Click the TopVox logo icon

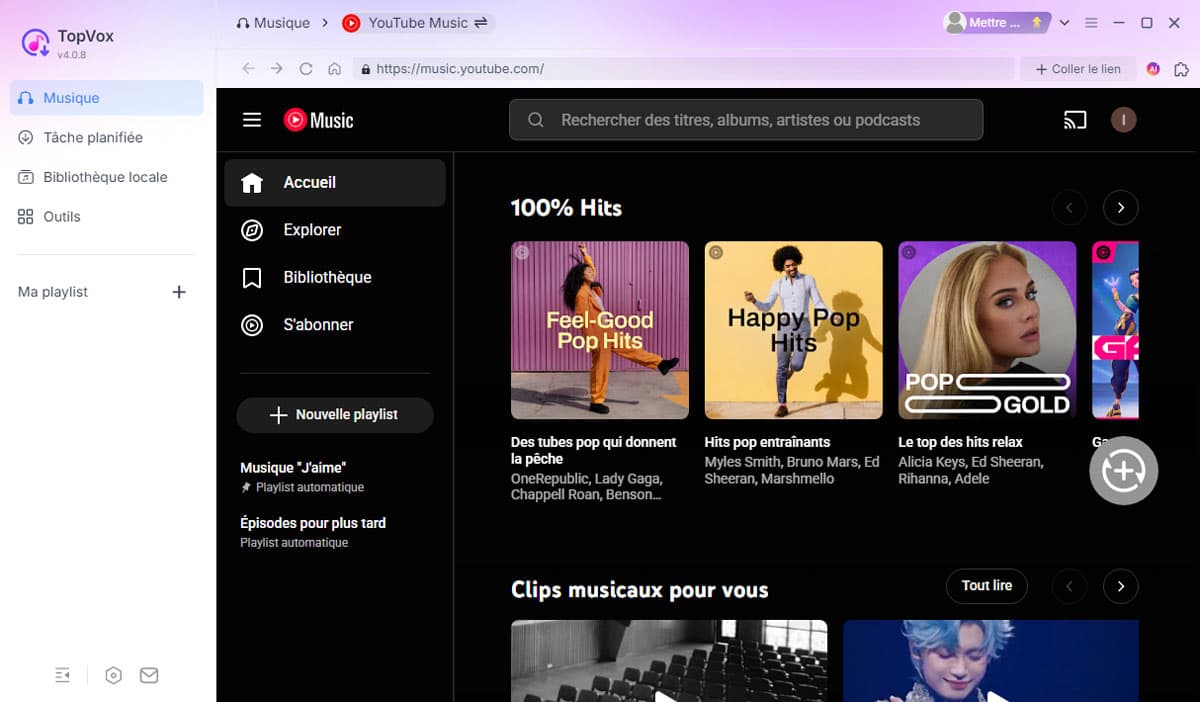36,44
